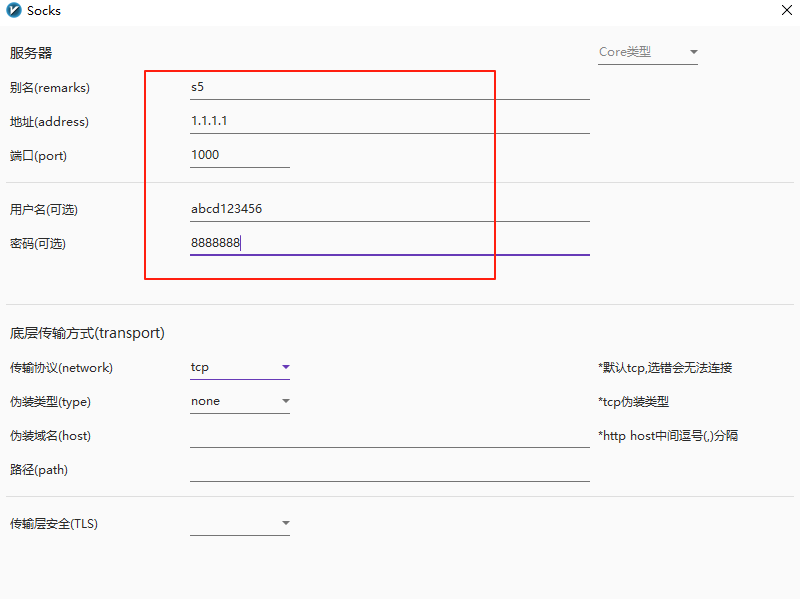Click the *默认tcp,选错会无法连接 hint text
The image size is (800, 599).
(x=665, y=368)
